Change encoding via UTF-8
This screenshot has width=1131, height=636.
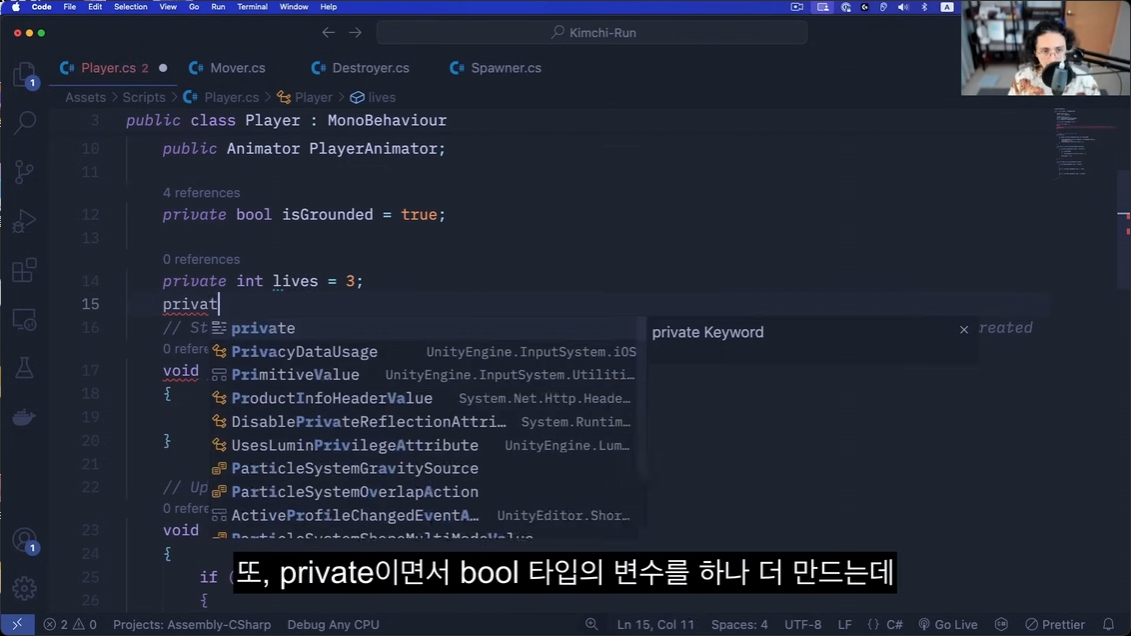click(803, 624)
